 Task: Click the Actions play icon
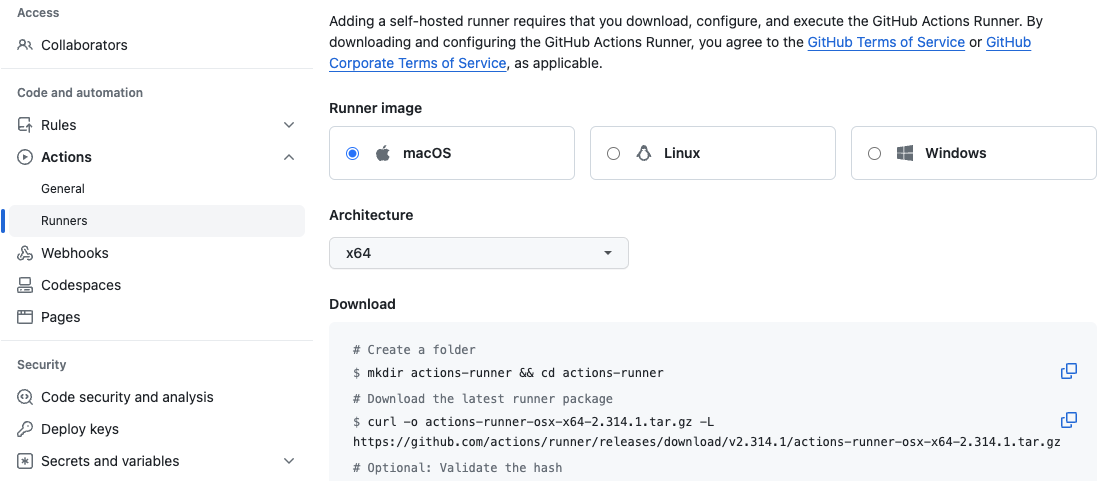click(x=25, y=157)
